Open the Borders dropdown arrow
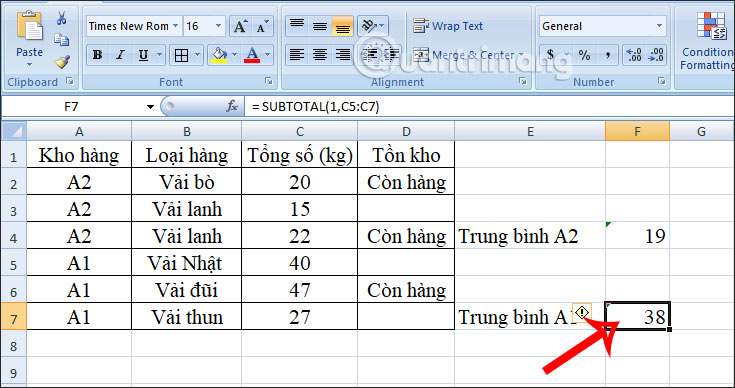Viewport: 735px width, 388px height. coord(198,55)
